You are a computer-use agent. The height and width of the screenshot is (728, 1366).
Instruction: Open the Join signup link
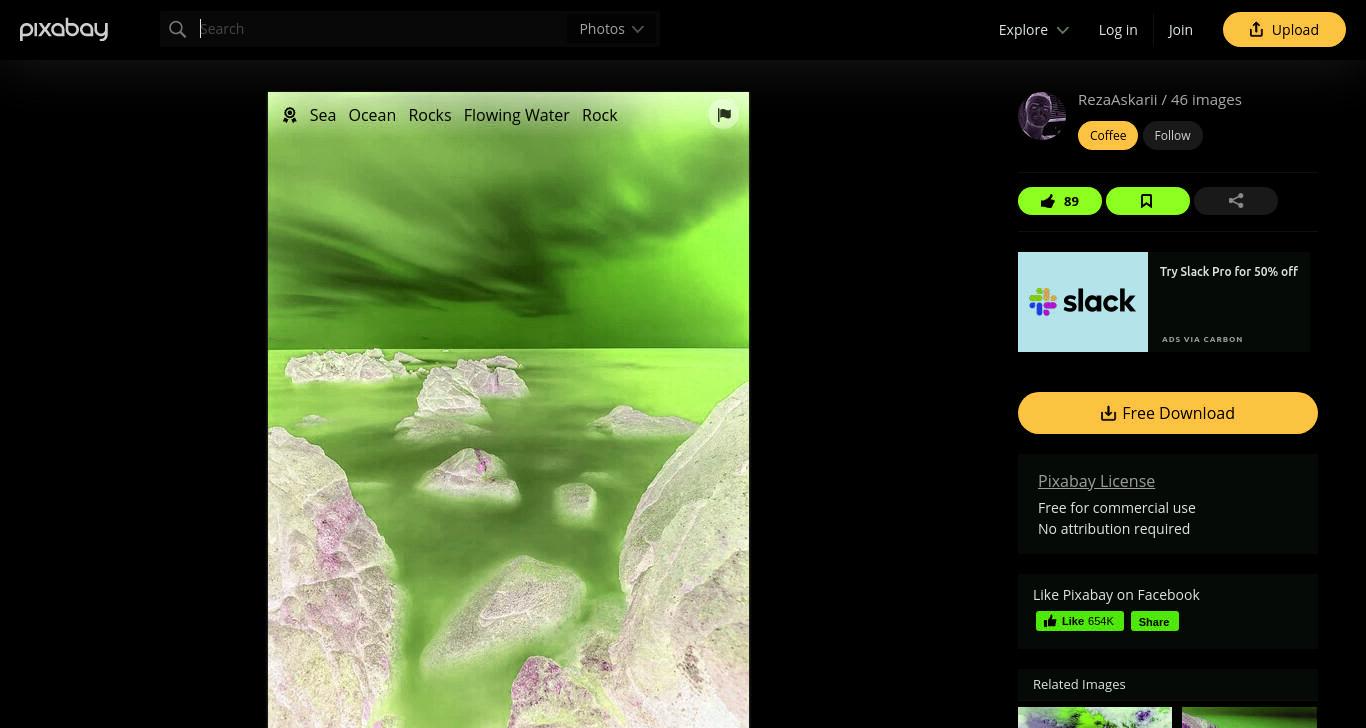(1180, 30)
